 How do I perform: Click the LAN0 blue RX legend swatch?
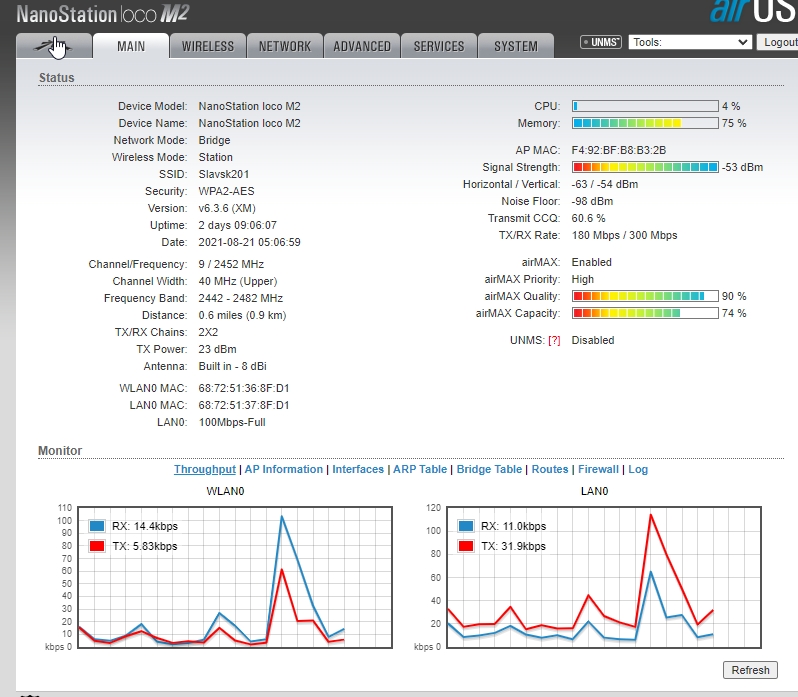[466, 526]
